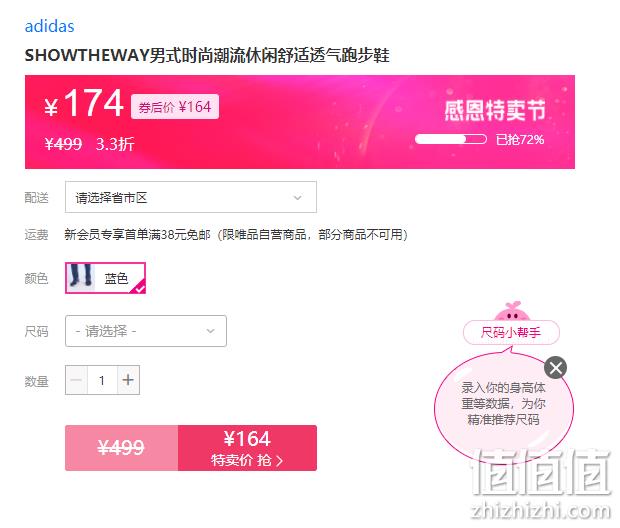620x528 pixels.
Task: Expand the 尺码 size dropdown
Action: tap(146, 331)
